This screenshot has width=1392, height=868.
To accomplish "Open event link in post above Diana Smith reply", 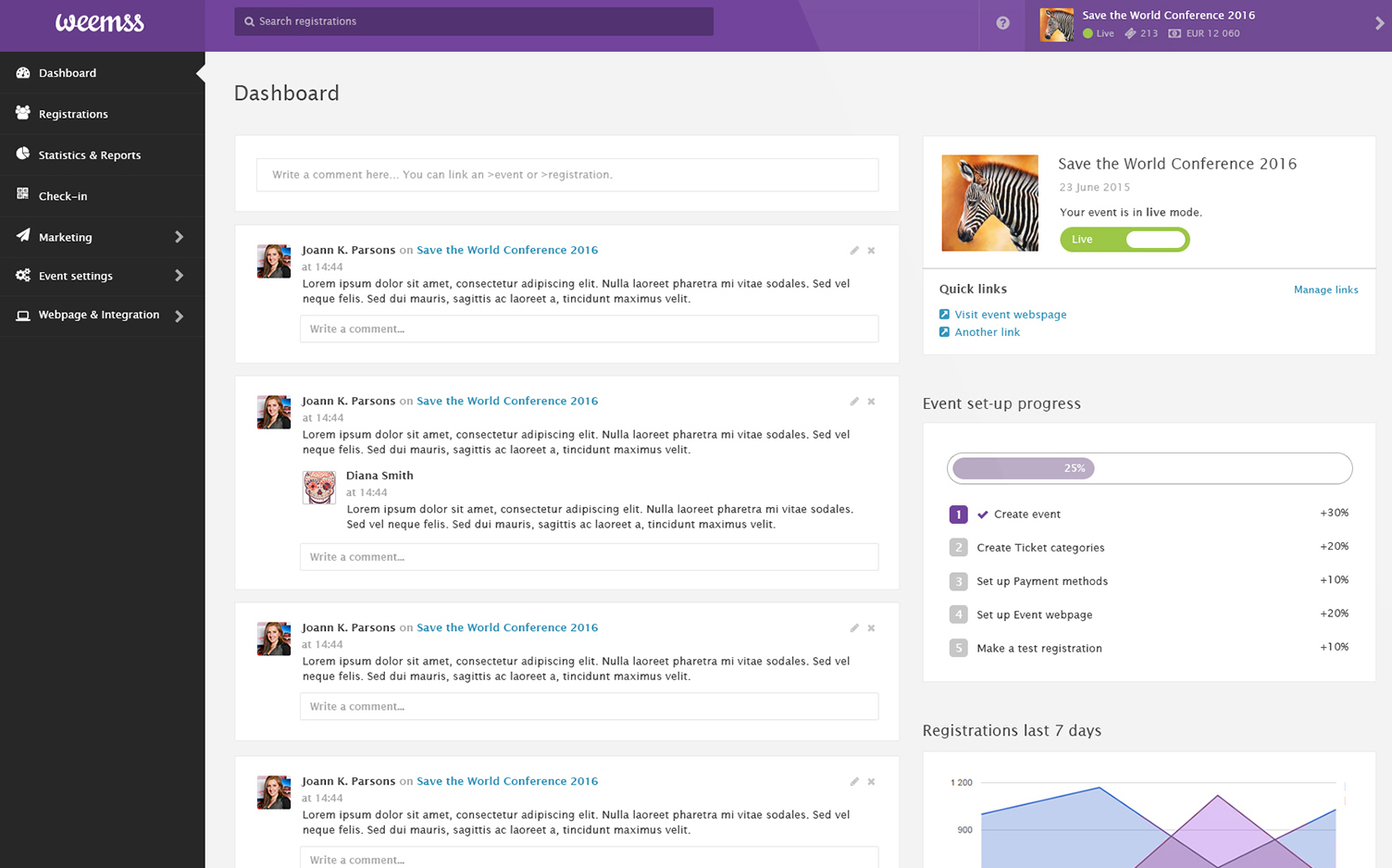I will tap(507, 401).
